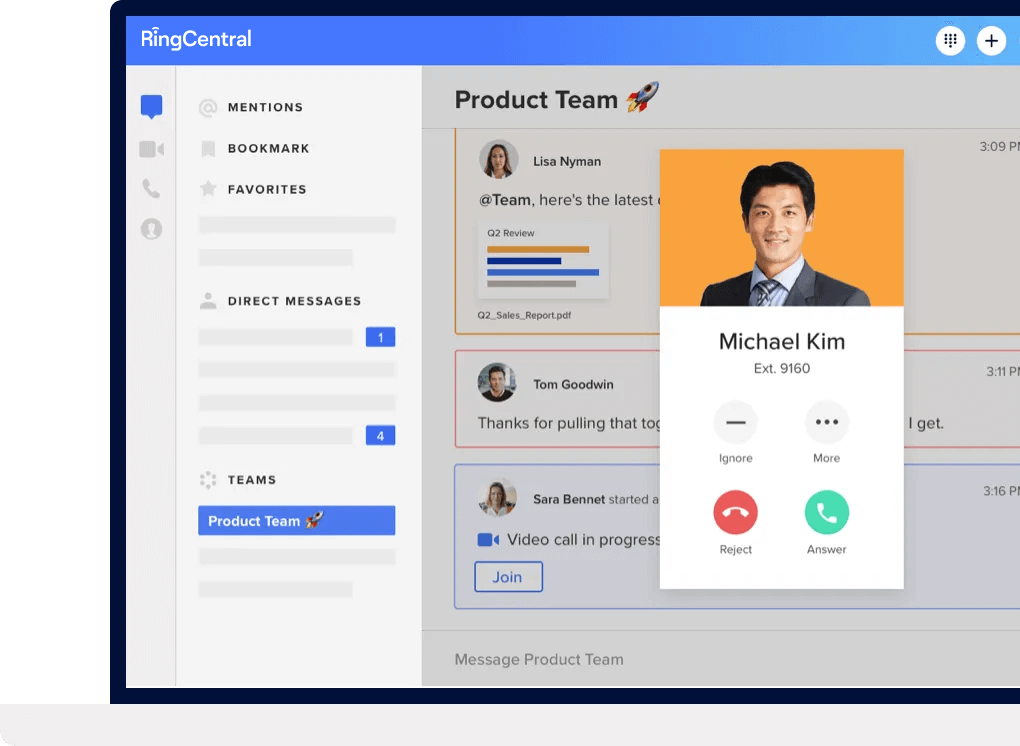Open Contacts from the left rail icon
1020x746 pixels.
coord(151,229)
